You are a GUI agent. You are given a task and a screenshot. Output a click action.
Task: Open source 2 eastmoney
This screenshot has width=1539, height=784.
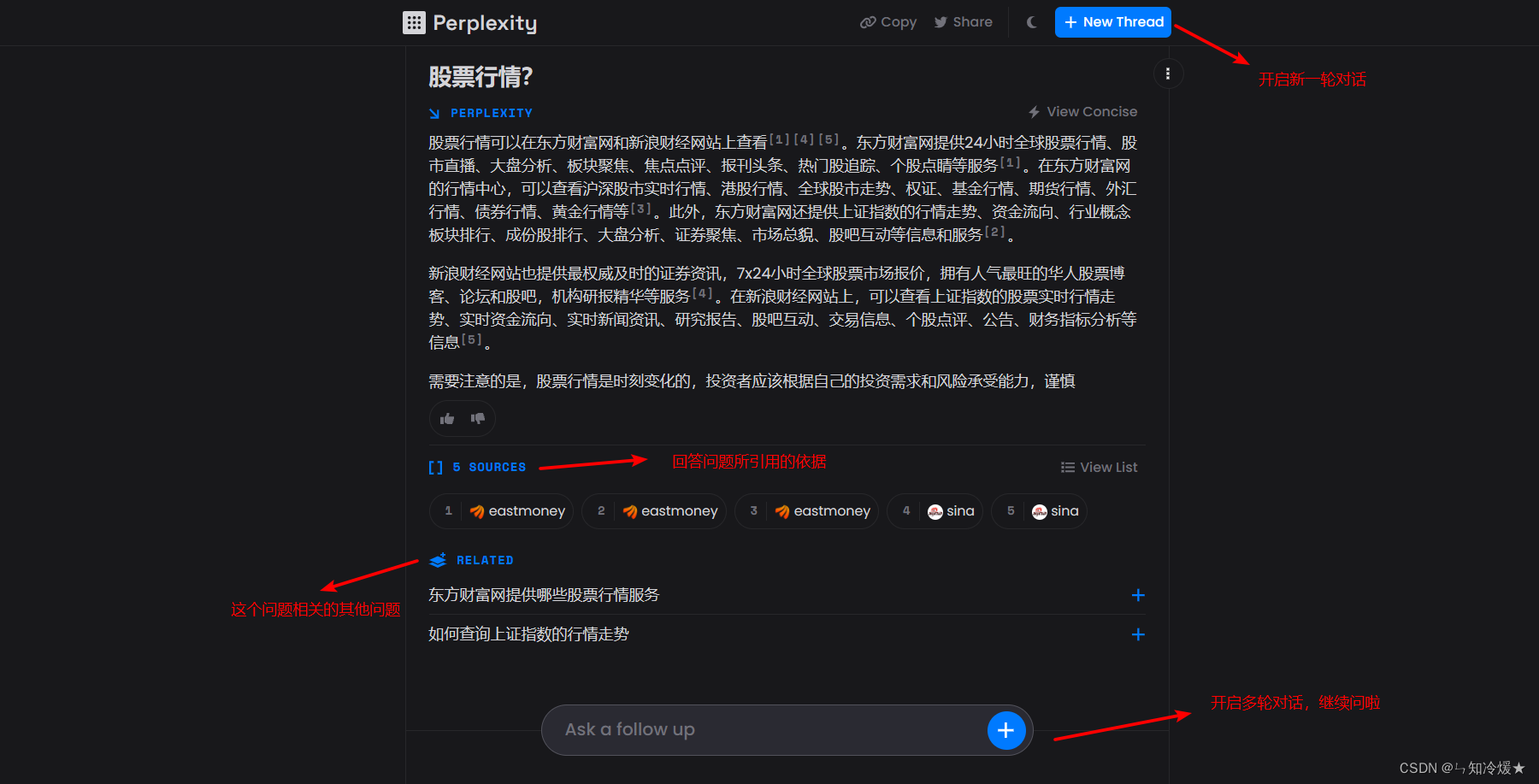(653, 511)
